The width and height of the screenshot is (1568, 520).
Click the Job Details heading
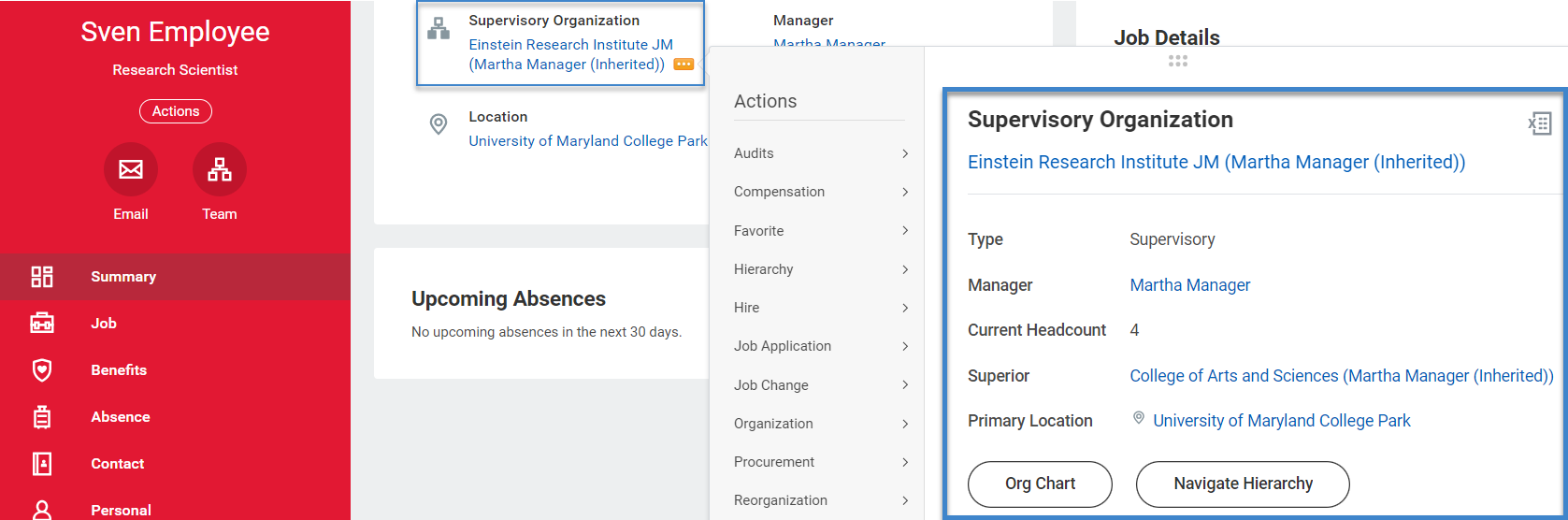tap(1167, 37)
